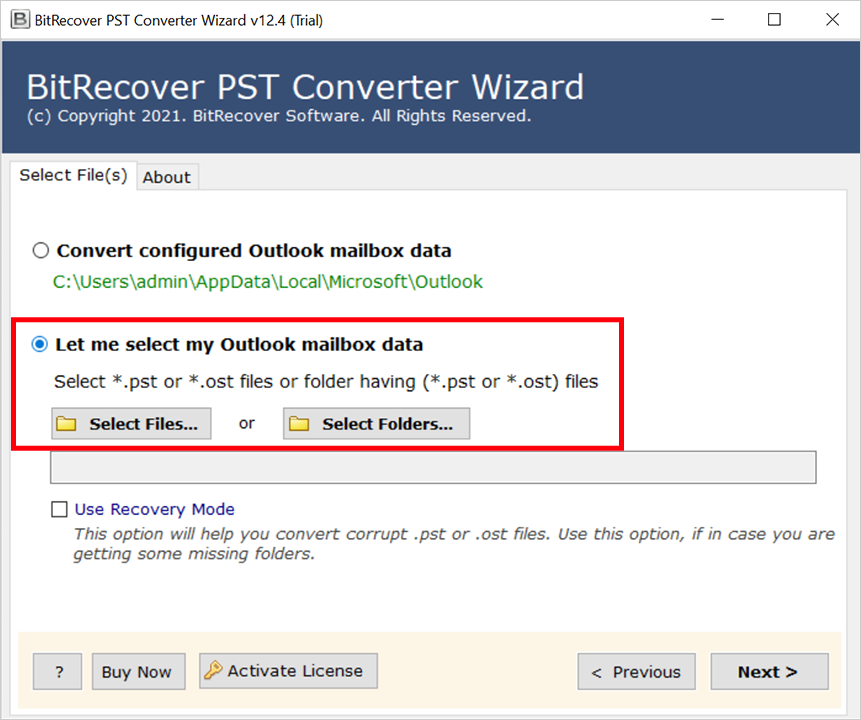
Task: Open the Select File(s) tab
Action: click(x=73, y=175)
